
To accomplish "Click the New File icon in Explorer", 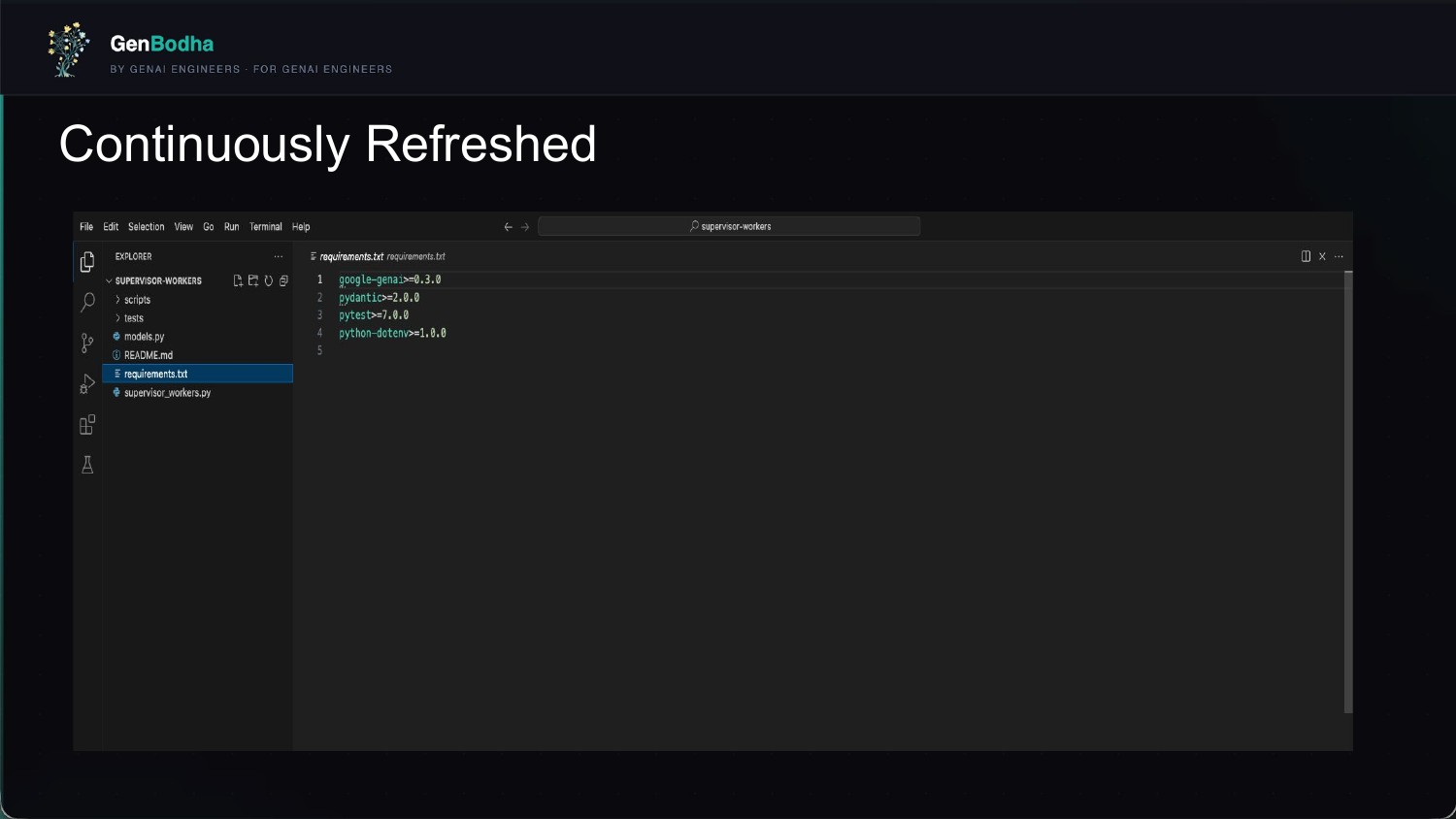I will pos(238,281).
